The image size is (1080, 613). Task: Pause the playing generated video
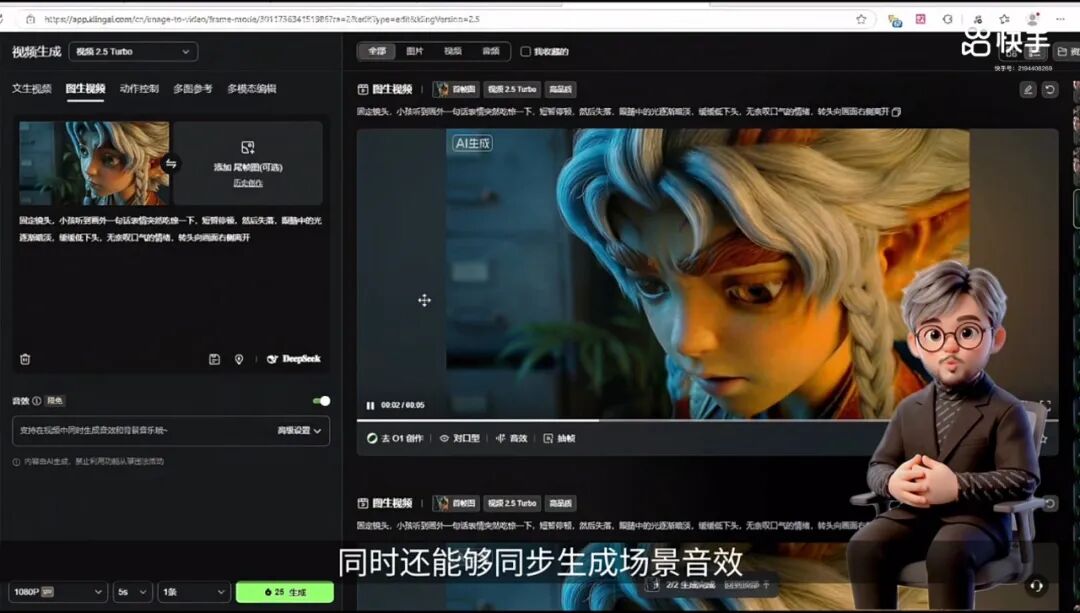pos(370,405)
